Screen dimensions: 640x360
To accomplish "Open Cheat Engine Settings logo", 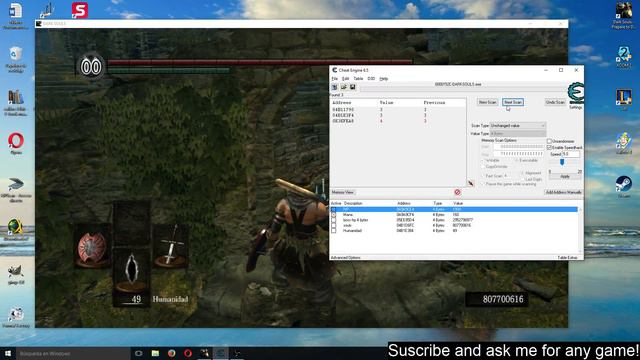I will (576, 93).
